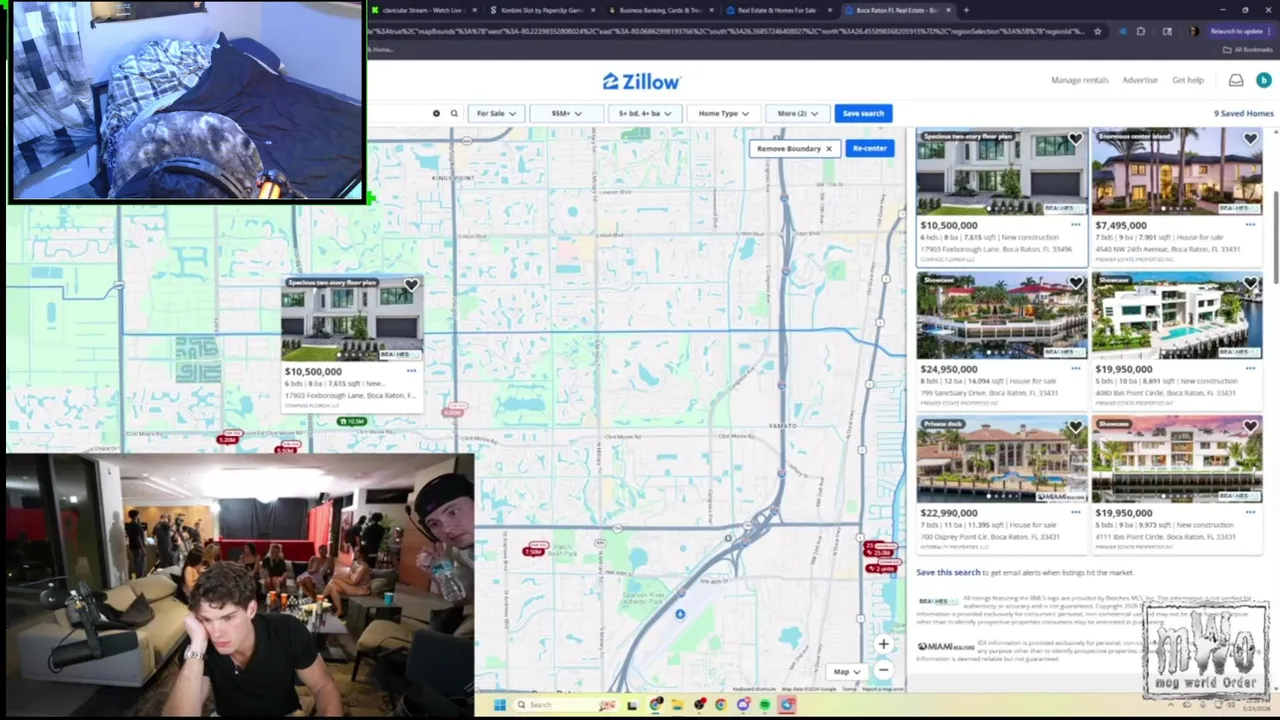The image size is (1280, 720).
Task: Favorite the 4080 Ibis Point Circle listing
Action: click(x=1250, y=284)
